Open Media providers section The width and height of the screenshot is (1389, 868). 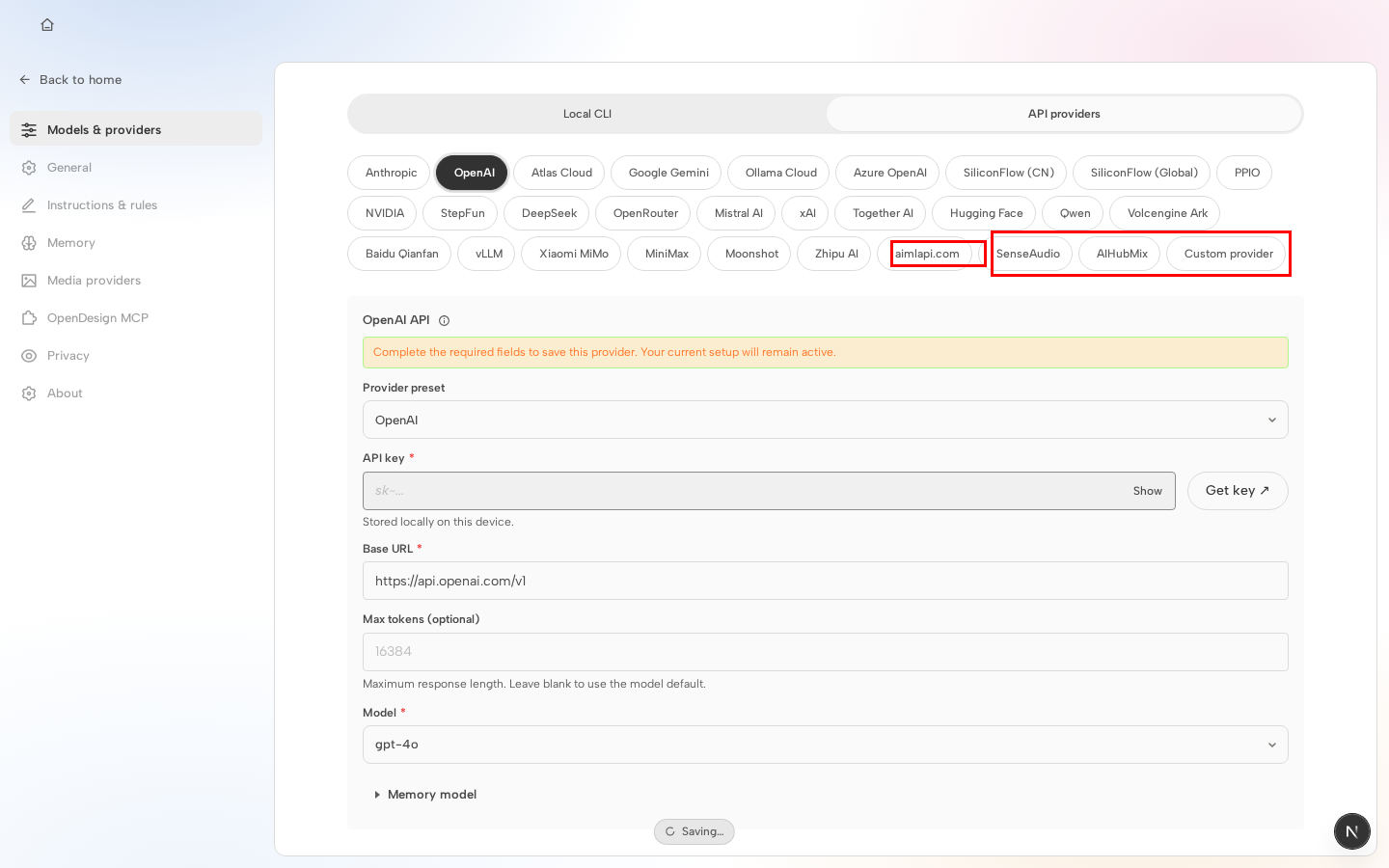pyautogui.click(x=136, y=281)
